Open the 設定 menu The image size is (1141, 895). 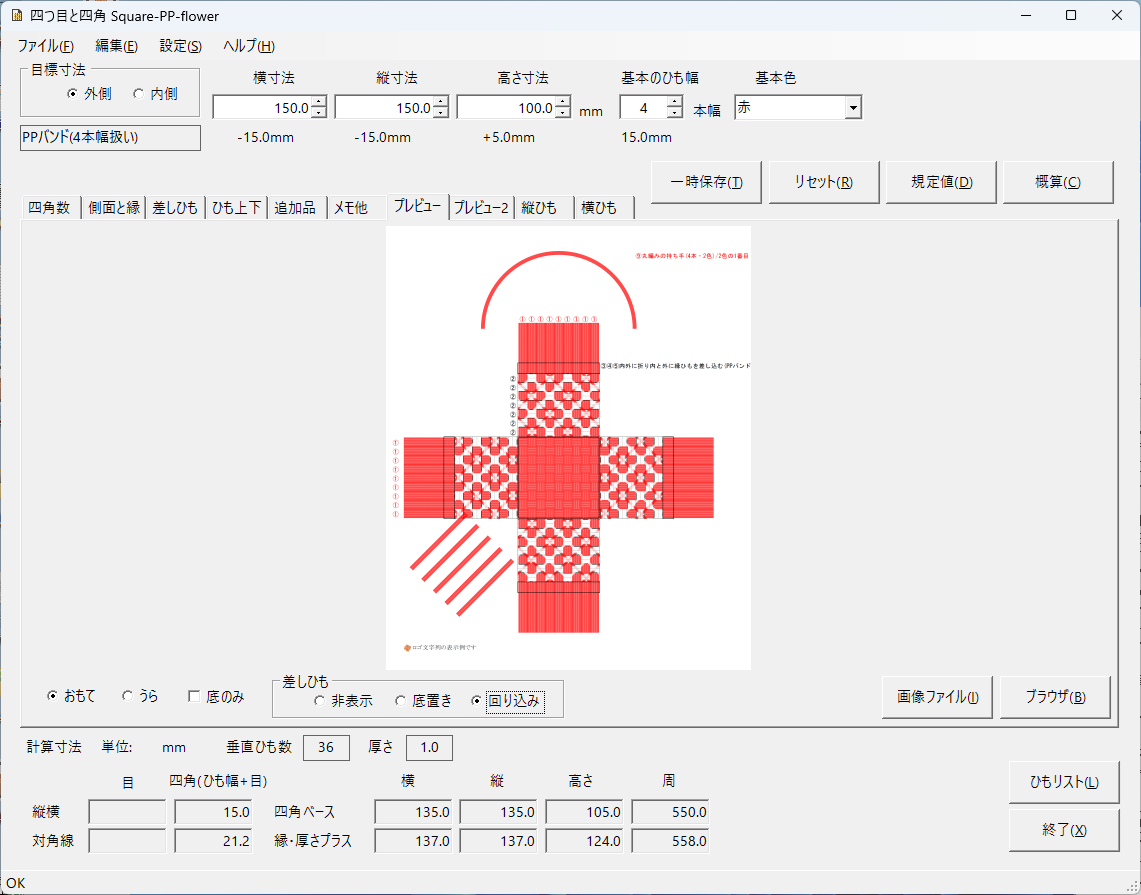[x=180, y=46]
